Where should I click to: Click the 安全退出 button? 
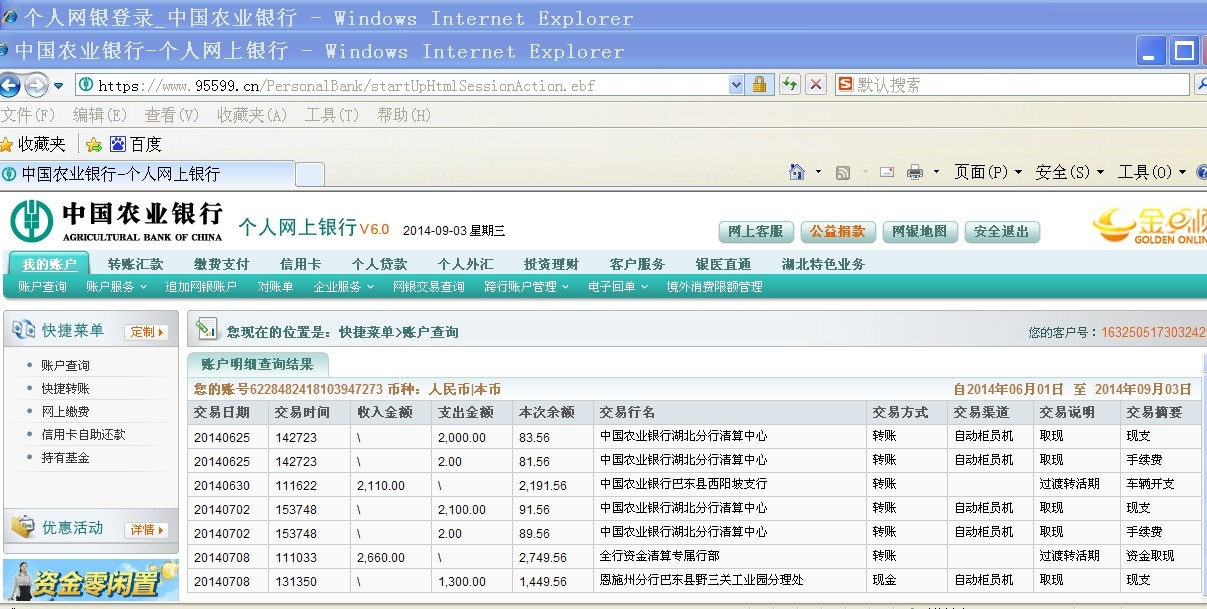1001,232
